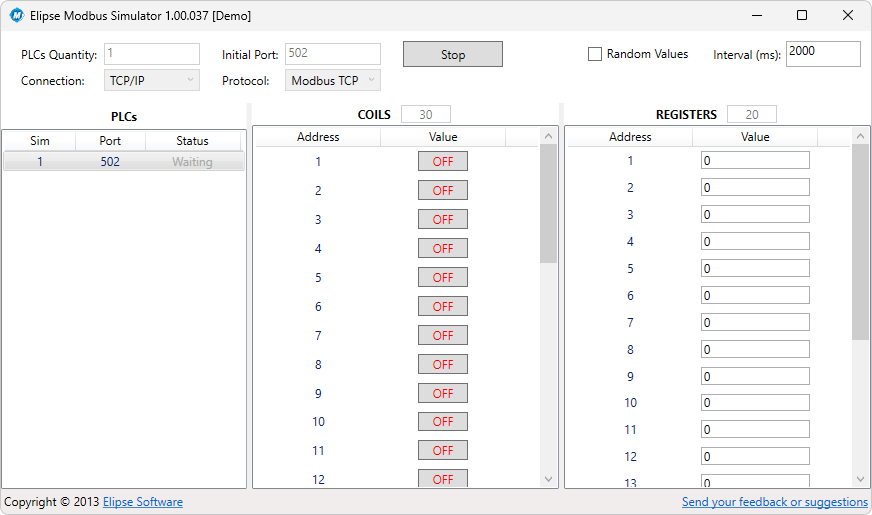Open Send your feedback or suggestions link
The image size is (872, 515).
point(775,502)
